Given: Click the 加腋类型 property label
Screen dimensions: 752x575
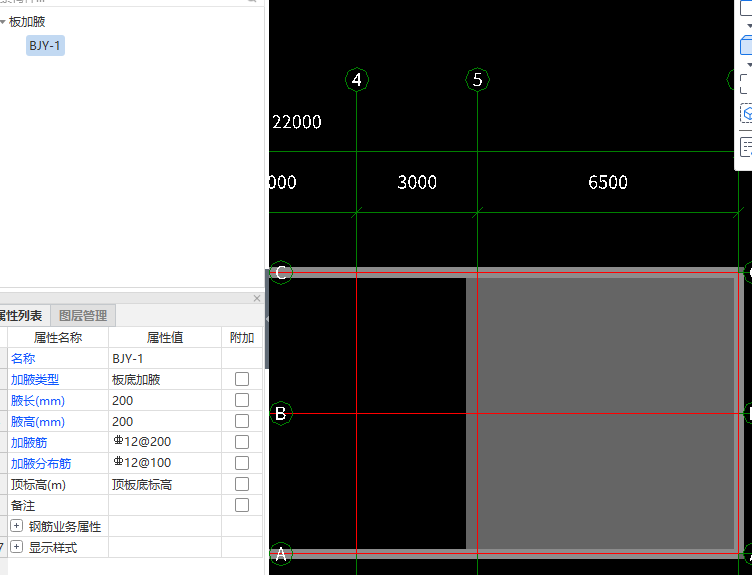Looking at the screenshot, I should pyautogui.click(x=35, y=379).
